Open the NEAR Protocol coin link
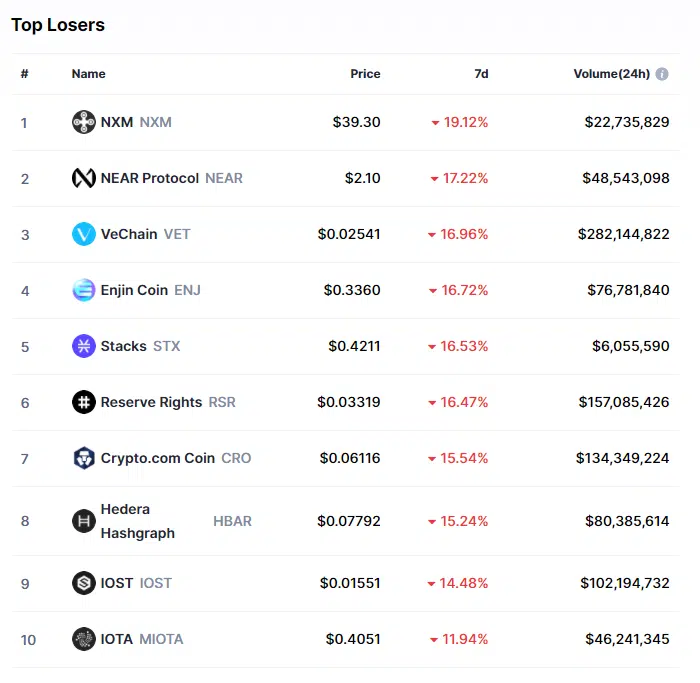Viewport: 700px width, 683px height. pos(150,178)
